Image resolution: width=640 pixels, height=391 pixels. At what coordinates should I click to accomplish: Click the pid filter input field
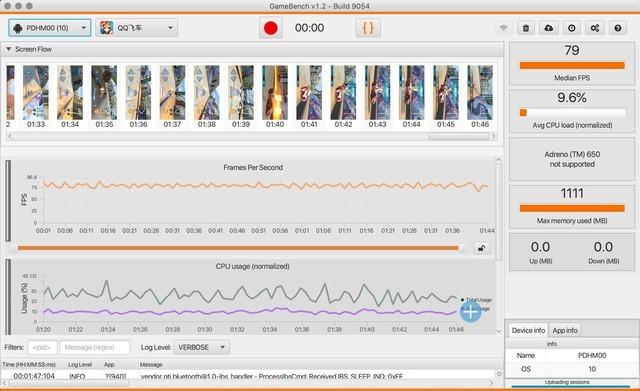[42, 347]
